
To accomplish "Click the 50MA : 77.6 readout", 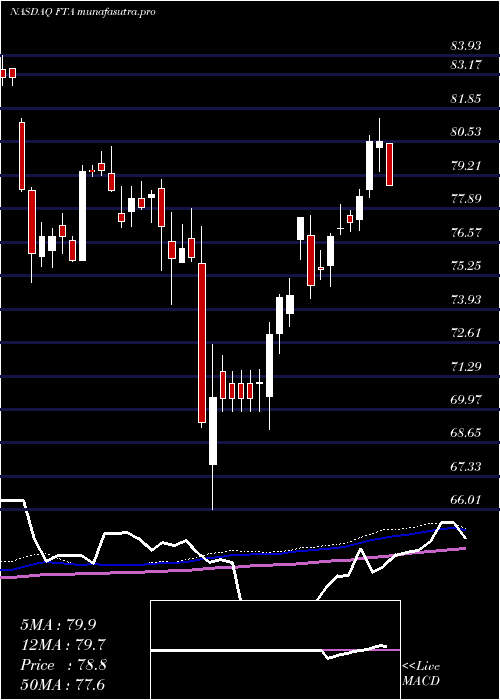I will pyautogui.click(x=63, y=685).
